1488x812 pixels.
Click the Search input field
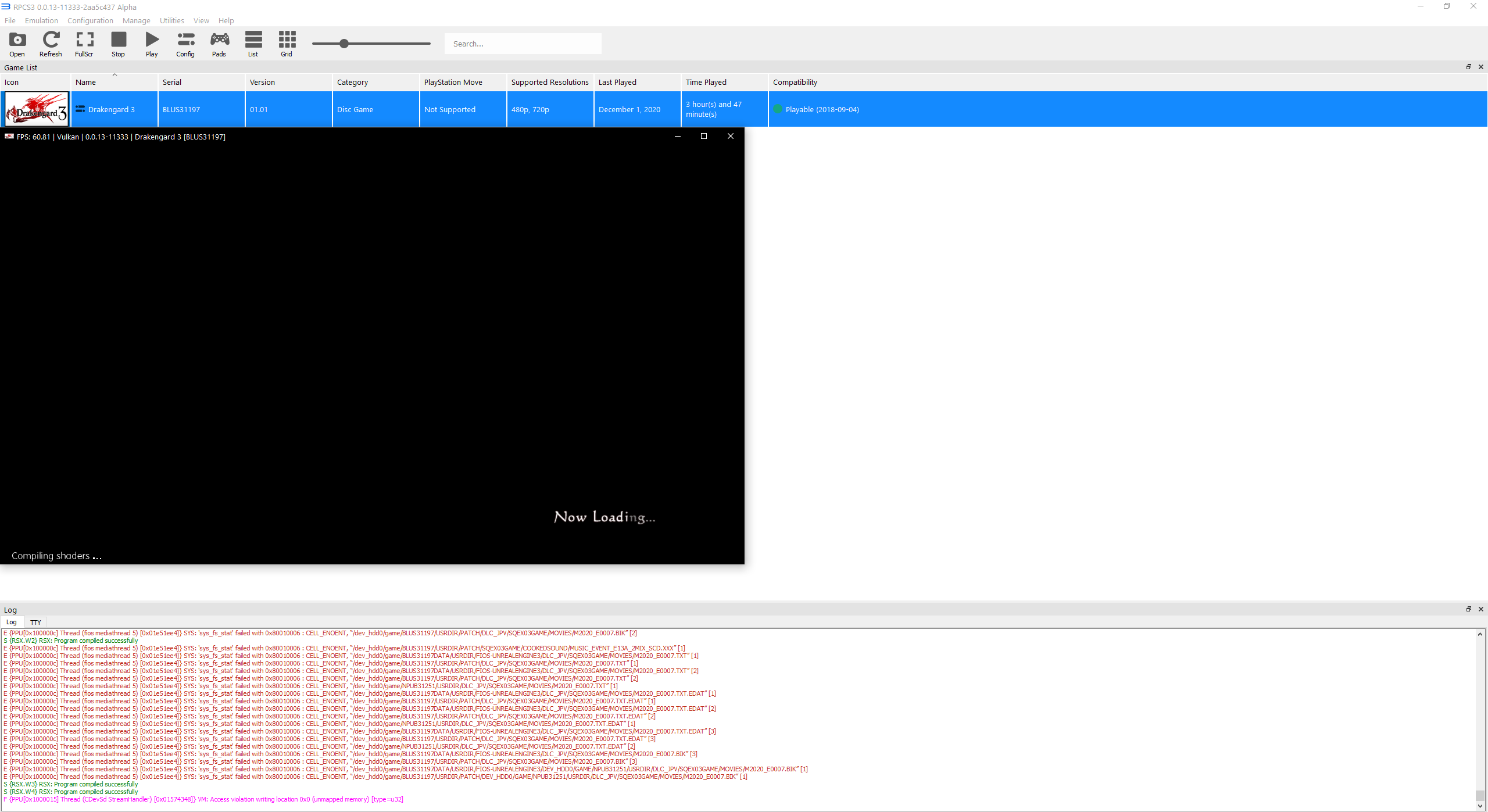click(523, 44)
